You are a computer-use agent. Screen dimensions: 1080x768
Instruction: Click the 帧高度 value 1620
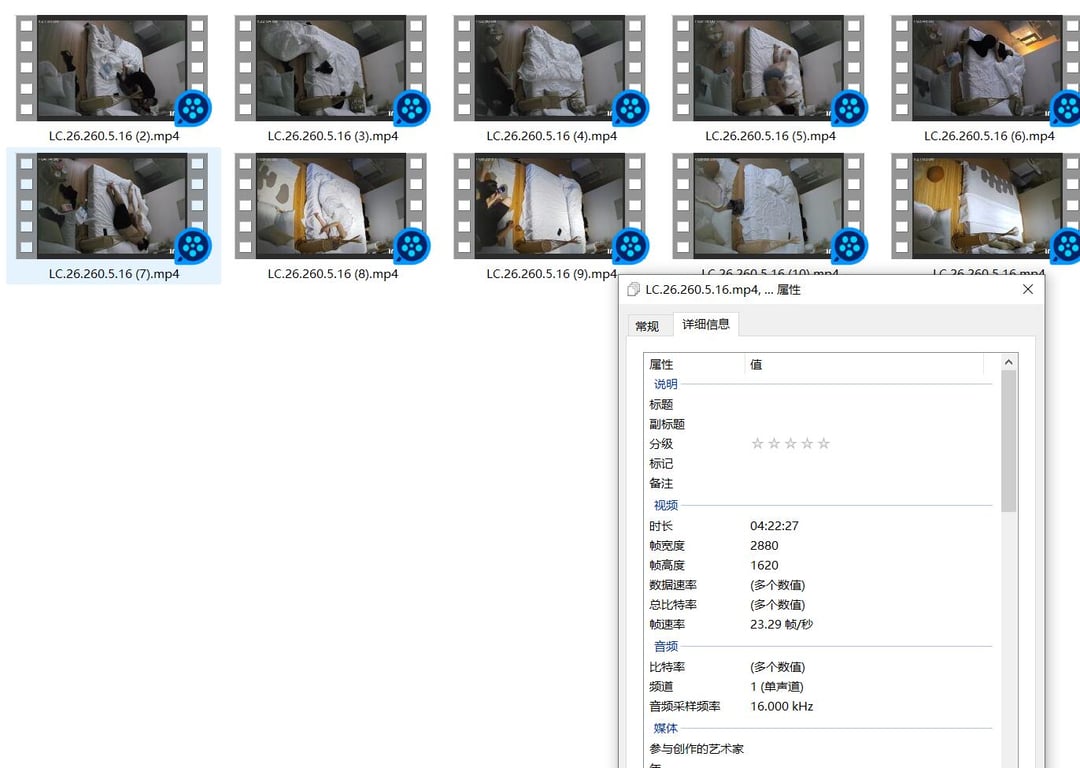(x=764, y=565)
